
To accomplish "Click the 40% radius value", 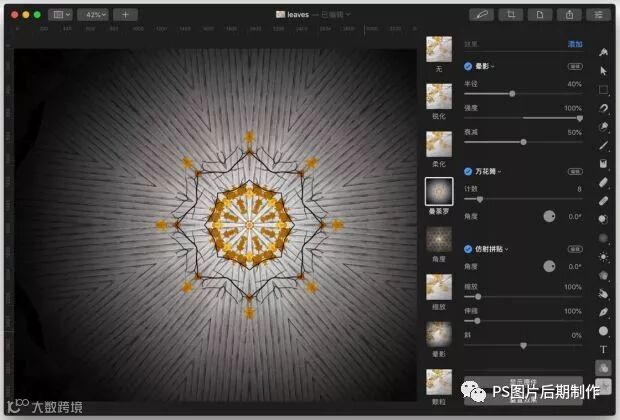I will click(574, 84).
